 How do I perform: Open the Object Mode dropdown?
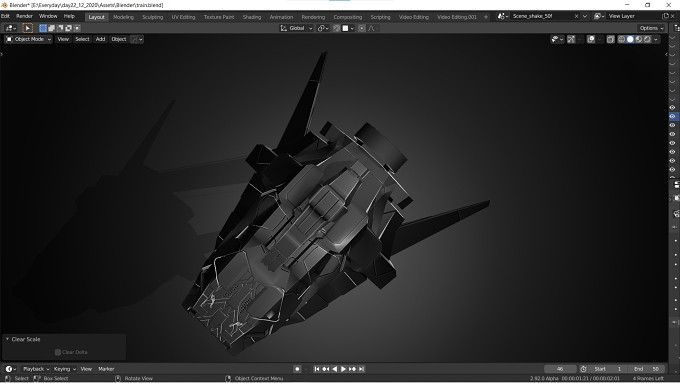(29, 39)
